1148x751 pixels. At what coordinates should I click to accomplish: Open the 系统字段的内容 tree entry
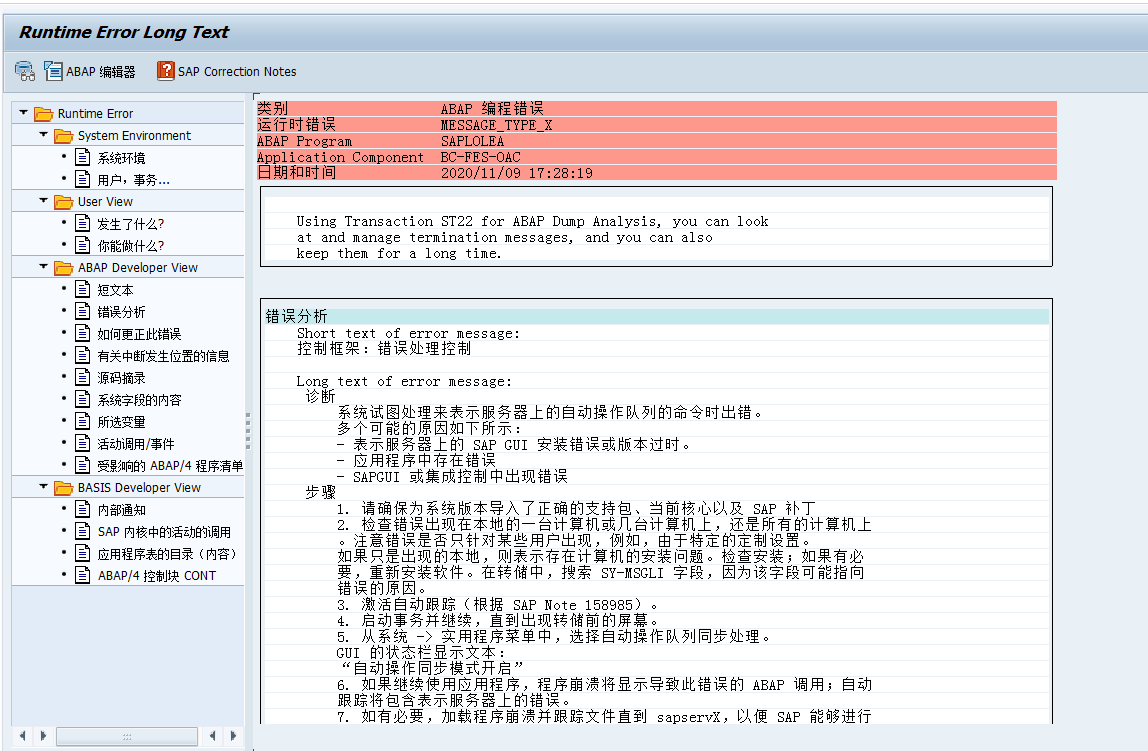[x=139, y=400]
